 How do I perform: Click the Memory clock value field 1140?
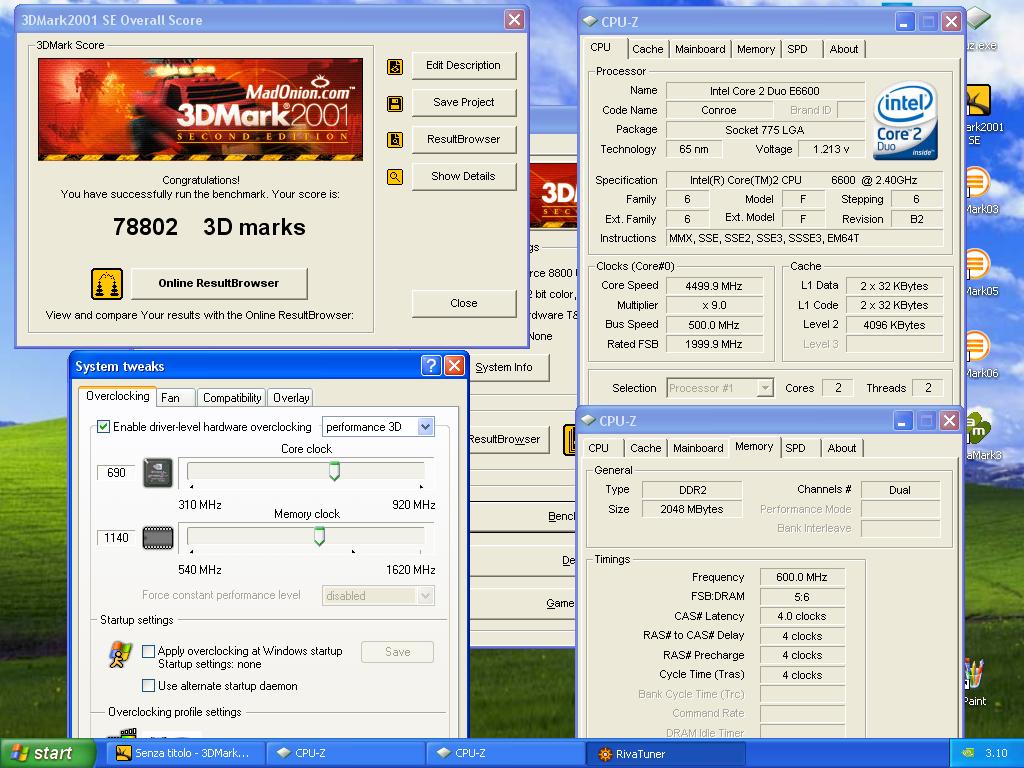click(x=116, y=537)
